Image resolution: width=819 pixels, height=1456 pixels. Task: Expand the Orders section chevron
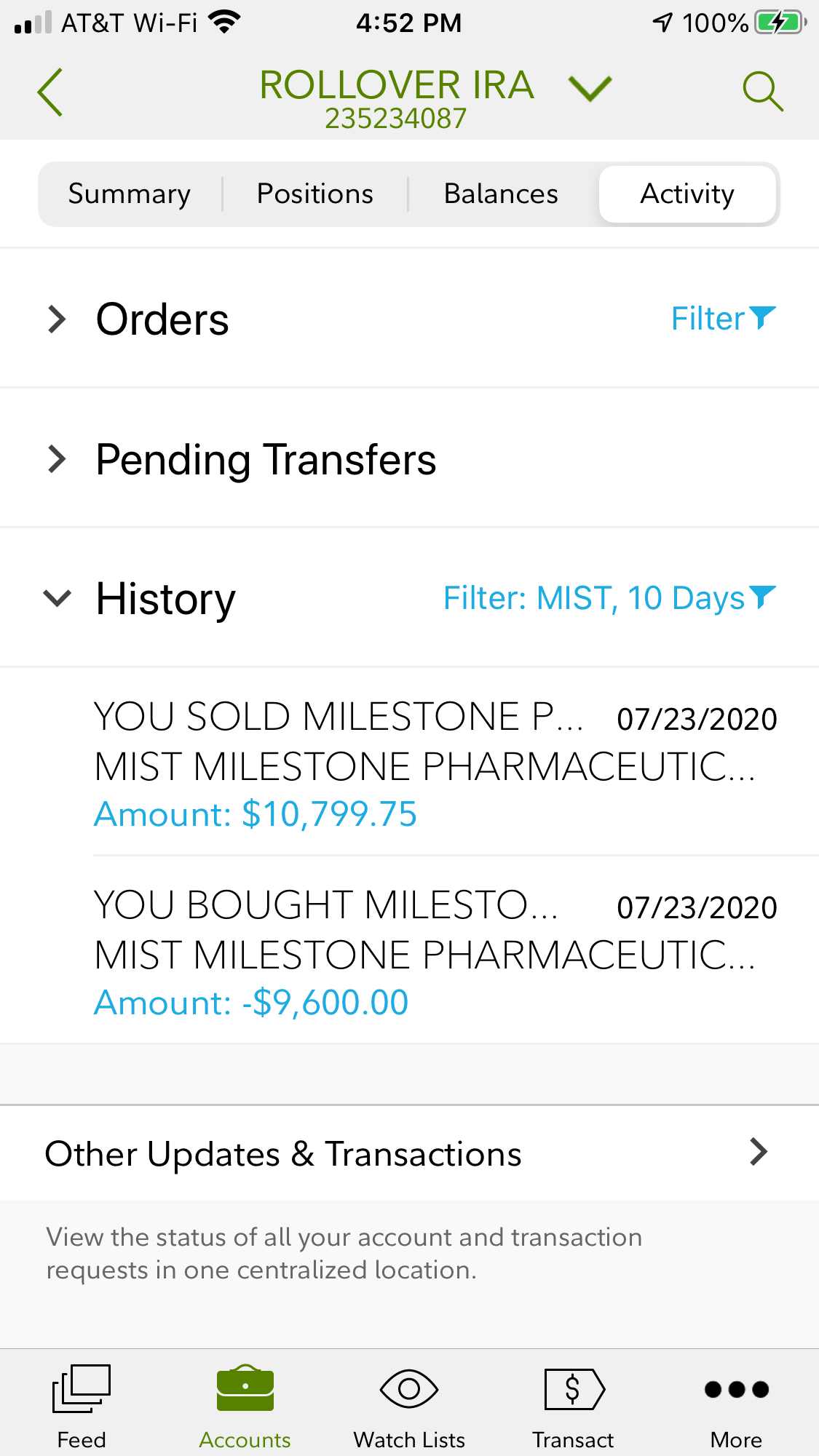57,319
